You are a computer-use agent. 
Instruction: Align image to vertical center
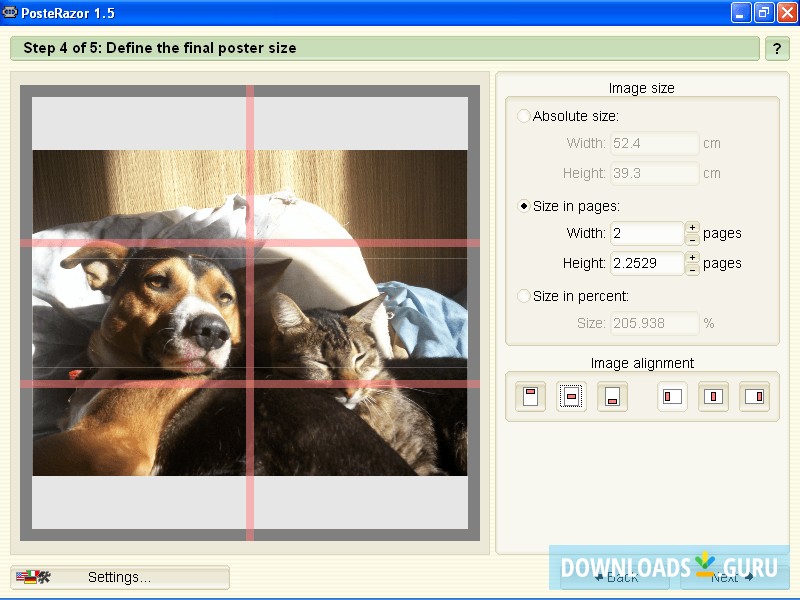[571, 396]
